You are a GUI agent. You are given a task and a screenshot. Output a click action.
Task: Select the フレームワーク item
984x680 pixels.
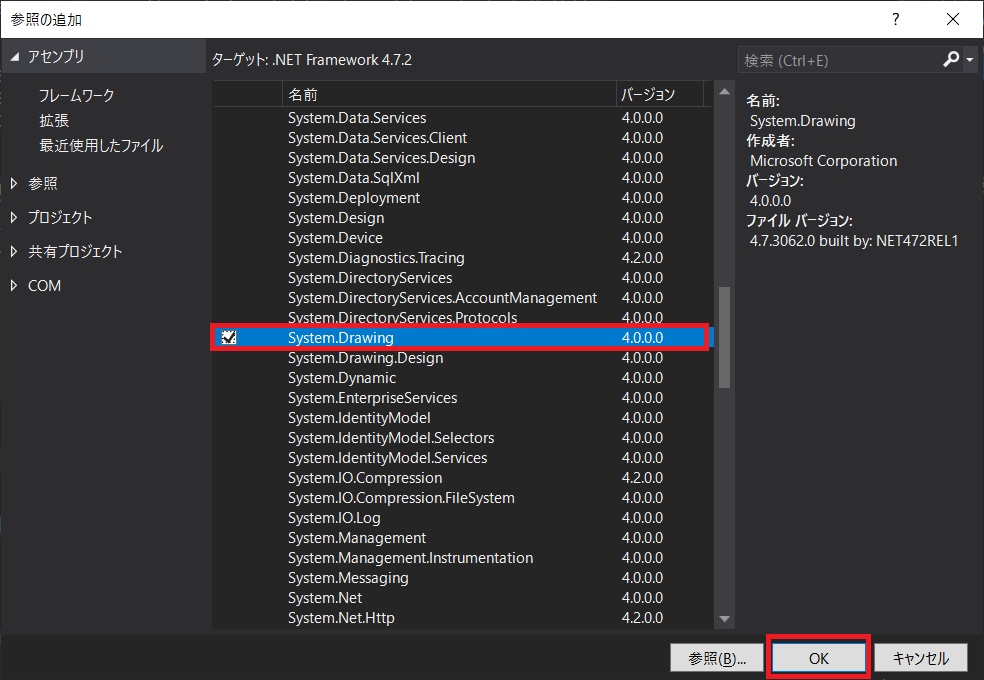pyautogui.click(x=77, y=95)
